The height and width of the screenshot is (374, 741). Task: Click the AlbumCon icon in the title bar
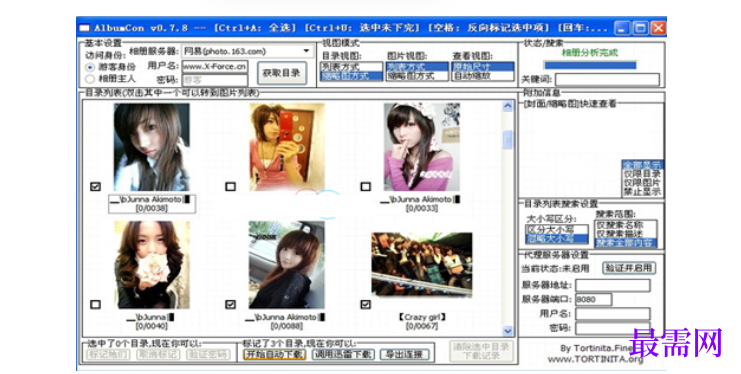(x=85, y=28)
